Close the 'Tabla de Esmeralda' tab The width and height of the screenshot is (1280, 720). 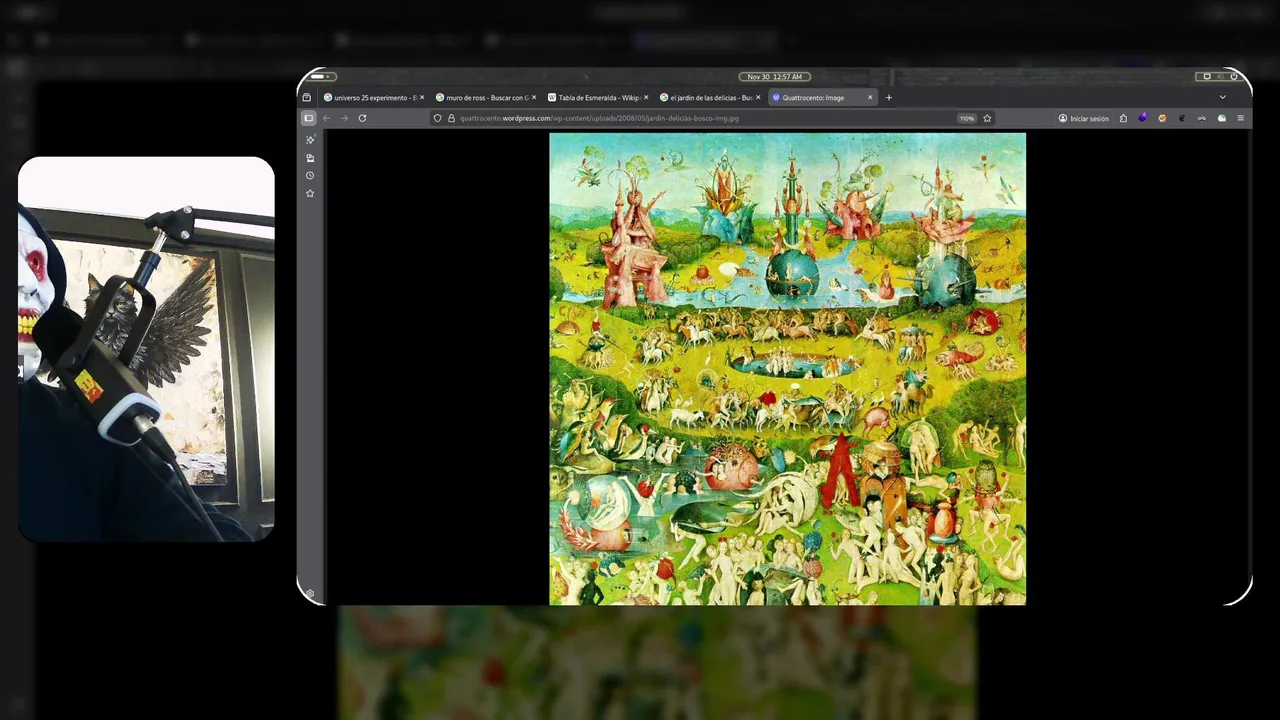click(646, 97)
